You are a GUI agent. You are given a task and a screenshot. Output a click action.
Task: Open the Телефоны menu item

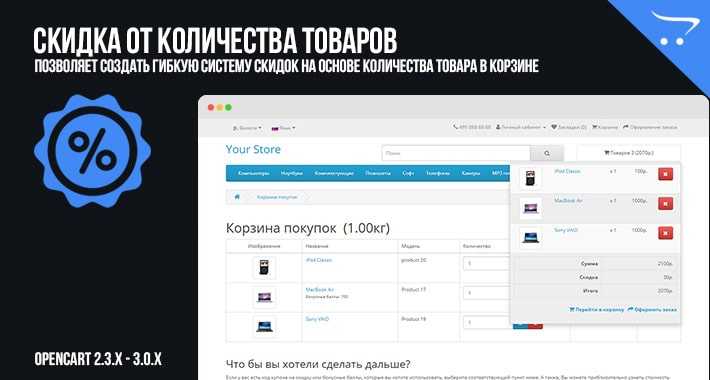[438, 173]
